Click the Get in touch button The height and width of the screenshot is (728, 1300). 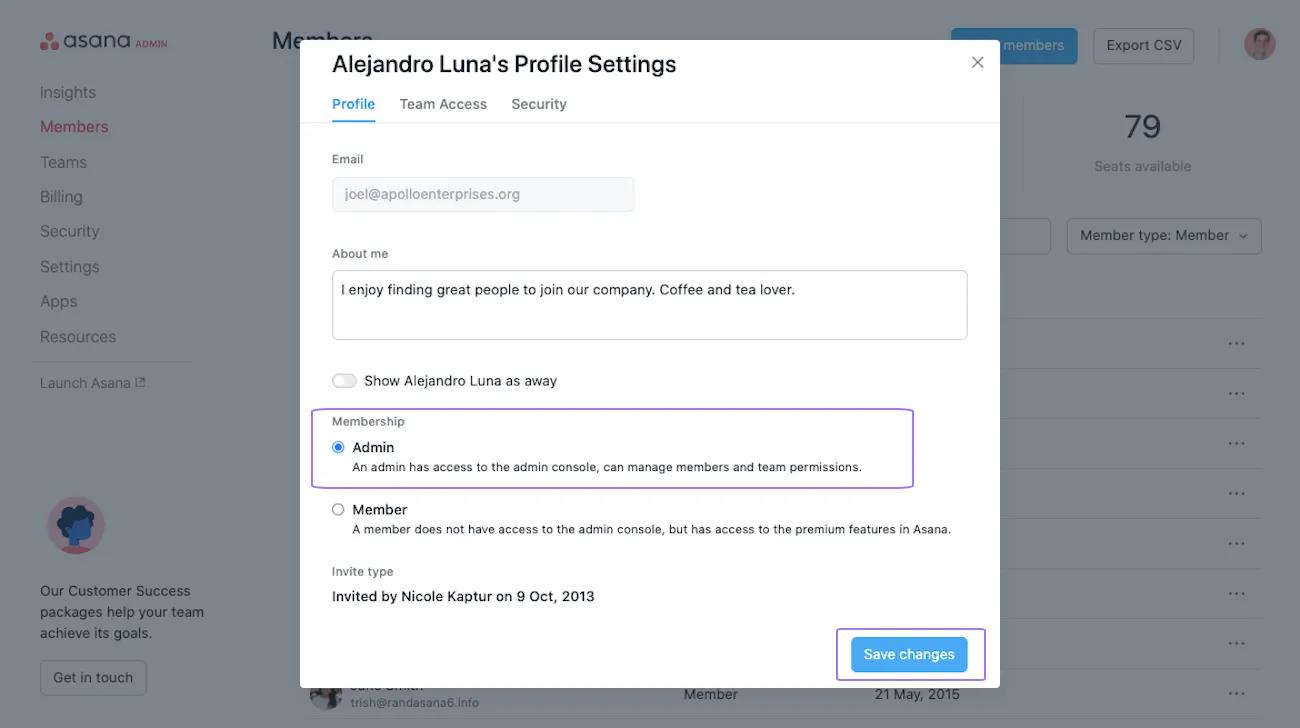[x=93, y=677]
